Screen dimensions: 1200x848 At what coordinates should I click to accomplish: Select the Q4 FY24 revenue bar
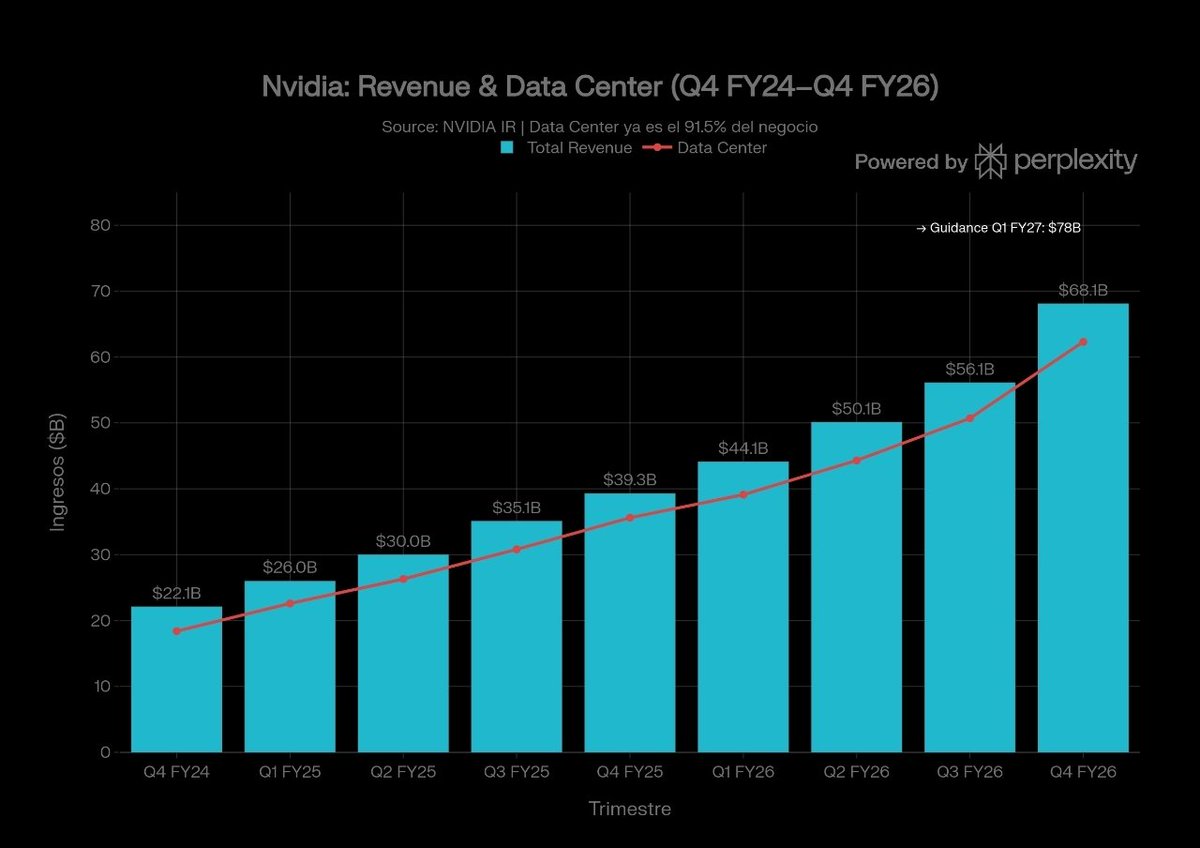[177, 679]
